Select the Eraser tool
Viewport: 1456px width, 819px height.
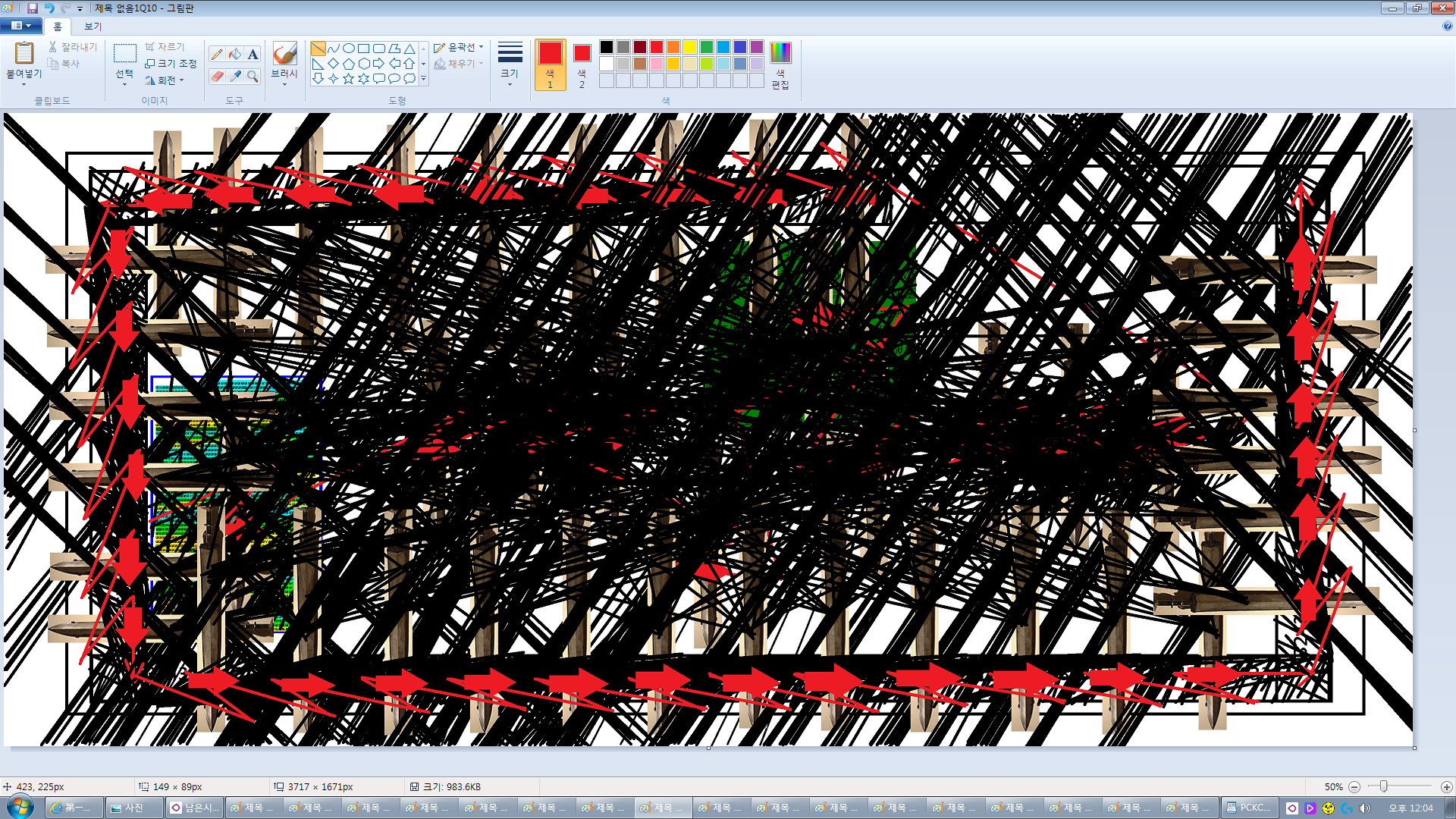coord(217,76)
